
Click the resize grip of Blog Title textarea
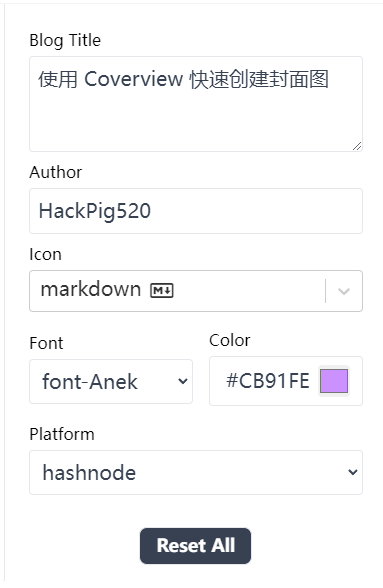click(x=357, y=146)
